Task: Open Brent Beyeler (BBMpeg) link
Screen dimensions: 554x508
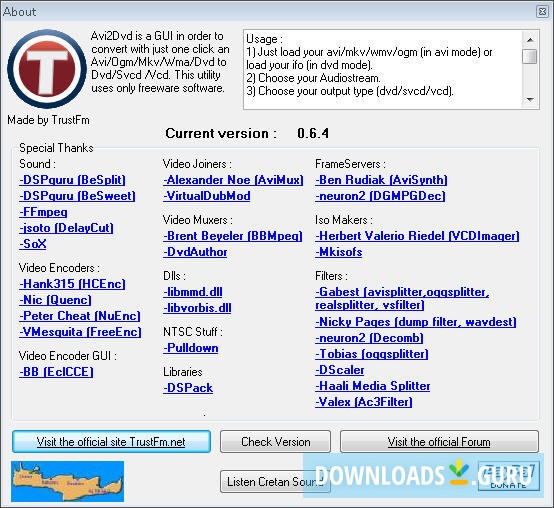Action: tap(233, 236)
